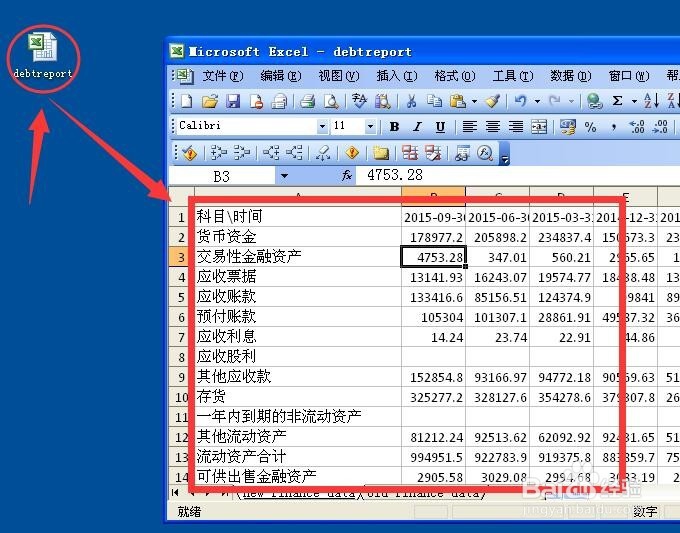Toggle italic formatting
The image size is (680, 533).
coord(417,127)
